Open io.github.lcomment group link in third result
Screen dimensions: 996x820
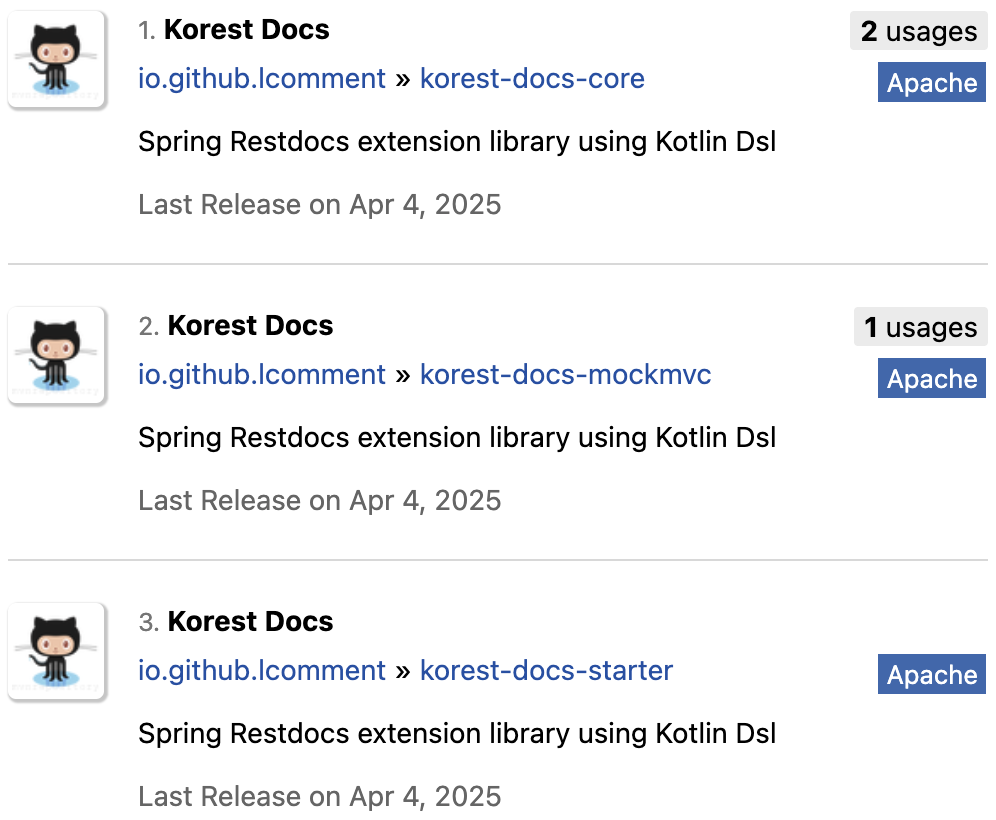pos(262,671)
